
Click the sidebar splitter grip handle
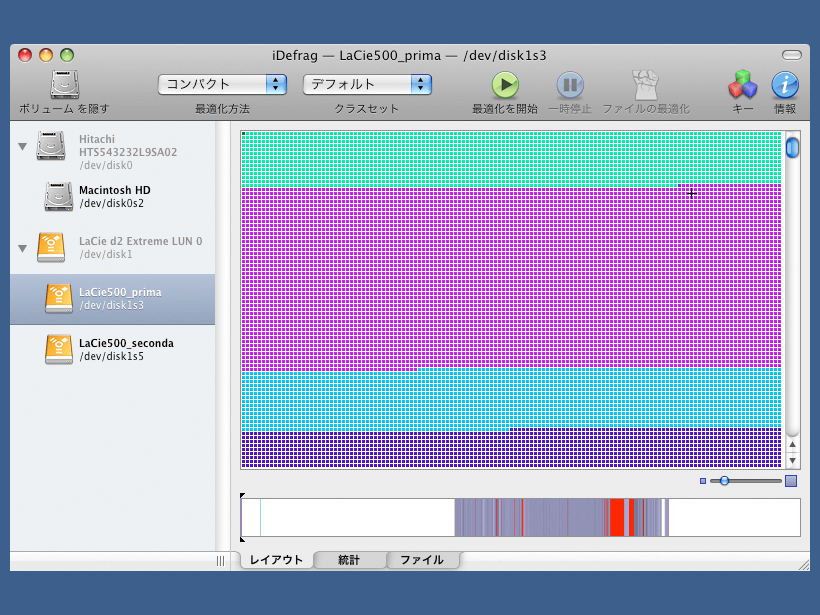221,561
